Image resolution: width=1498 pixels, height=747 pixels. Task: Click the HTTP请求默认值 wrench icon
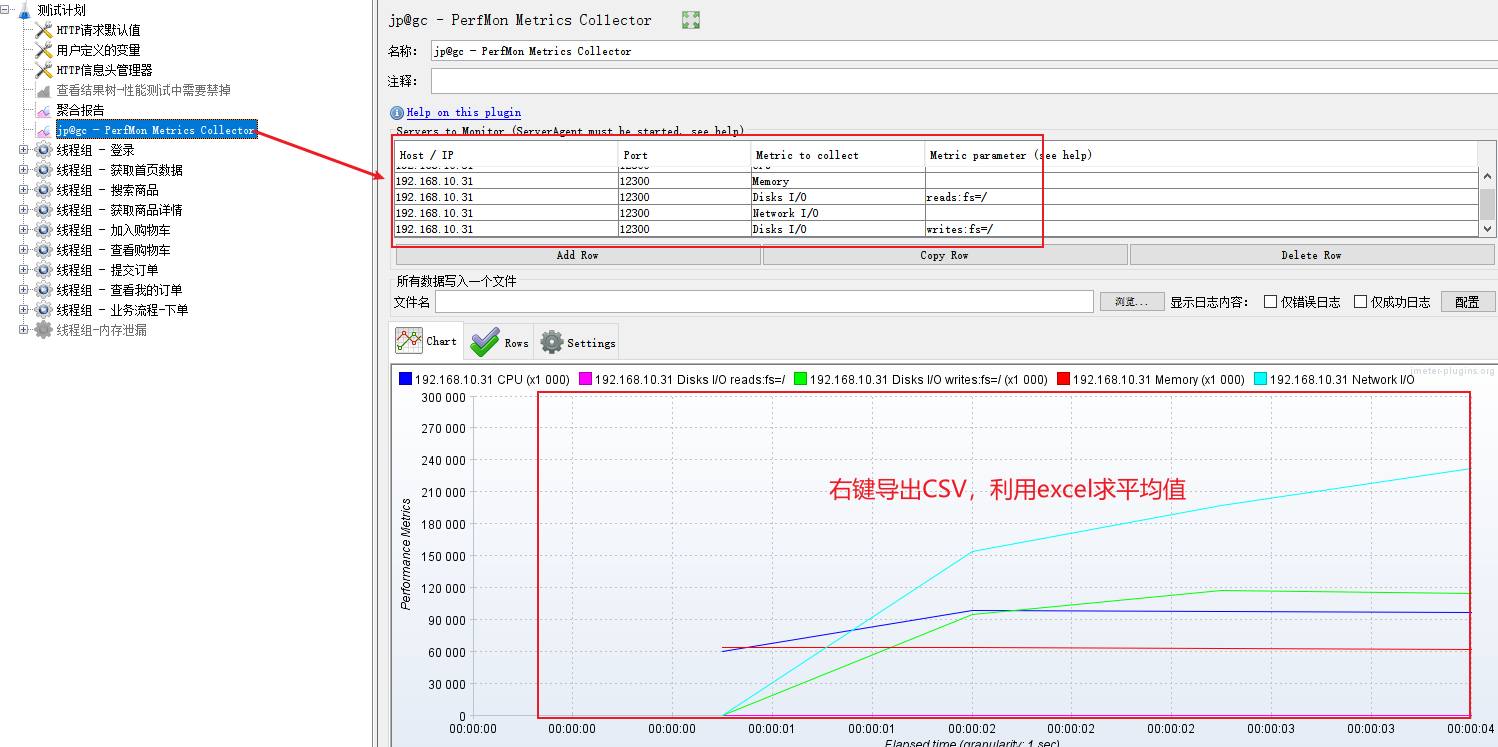coord(44,30)
